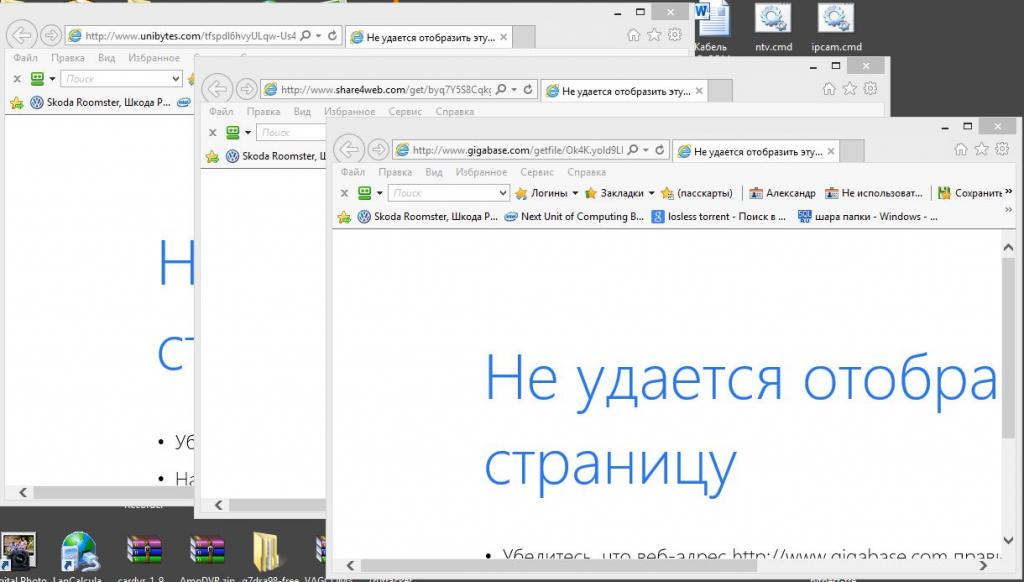1024x582 pixels.
Task: Open the Сервис menu in gigabase window
Action: (x=537, y=172)
